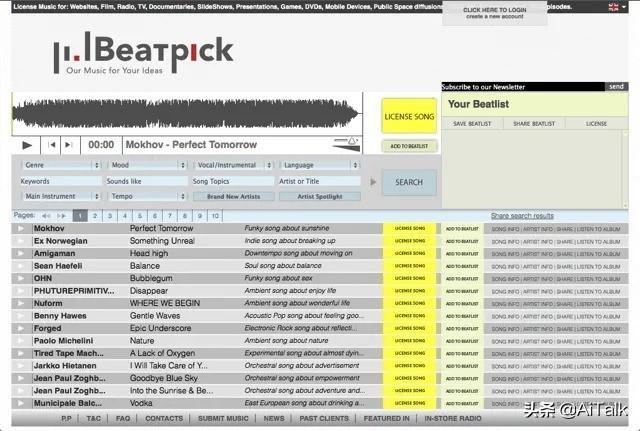Open the Submit Music footer menu item
Screen dimensions: 640x431
[224, 419]
